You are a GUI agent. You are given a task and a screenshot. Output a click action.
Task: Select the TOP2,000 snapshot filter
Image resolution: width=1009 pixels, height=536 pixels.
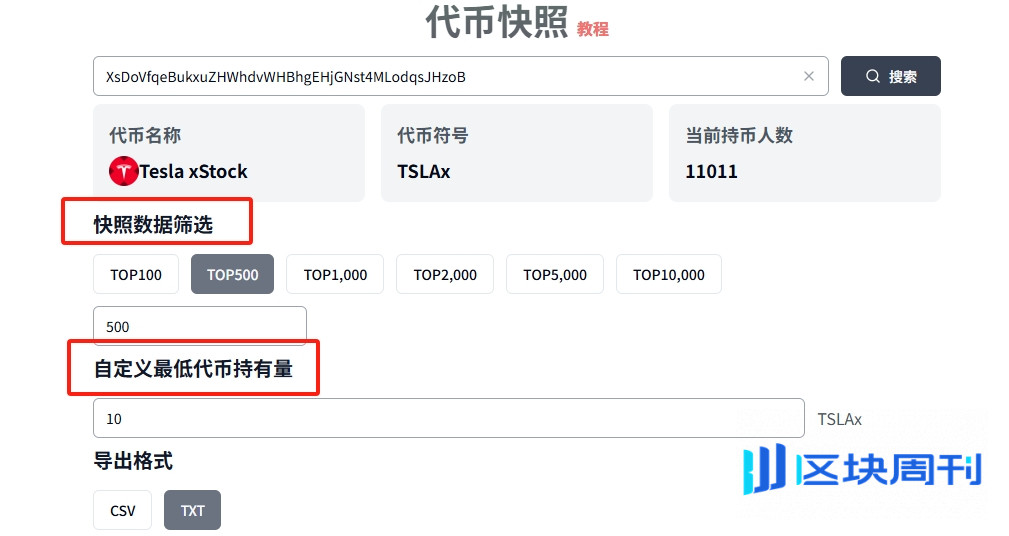(x=445, y=274)
